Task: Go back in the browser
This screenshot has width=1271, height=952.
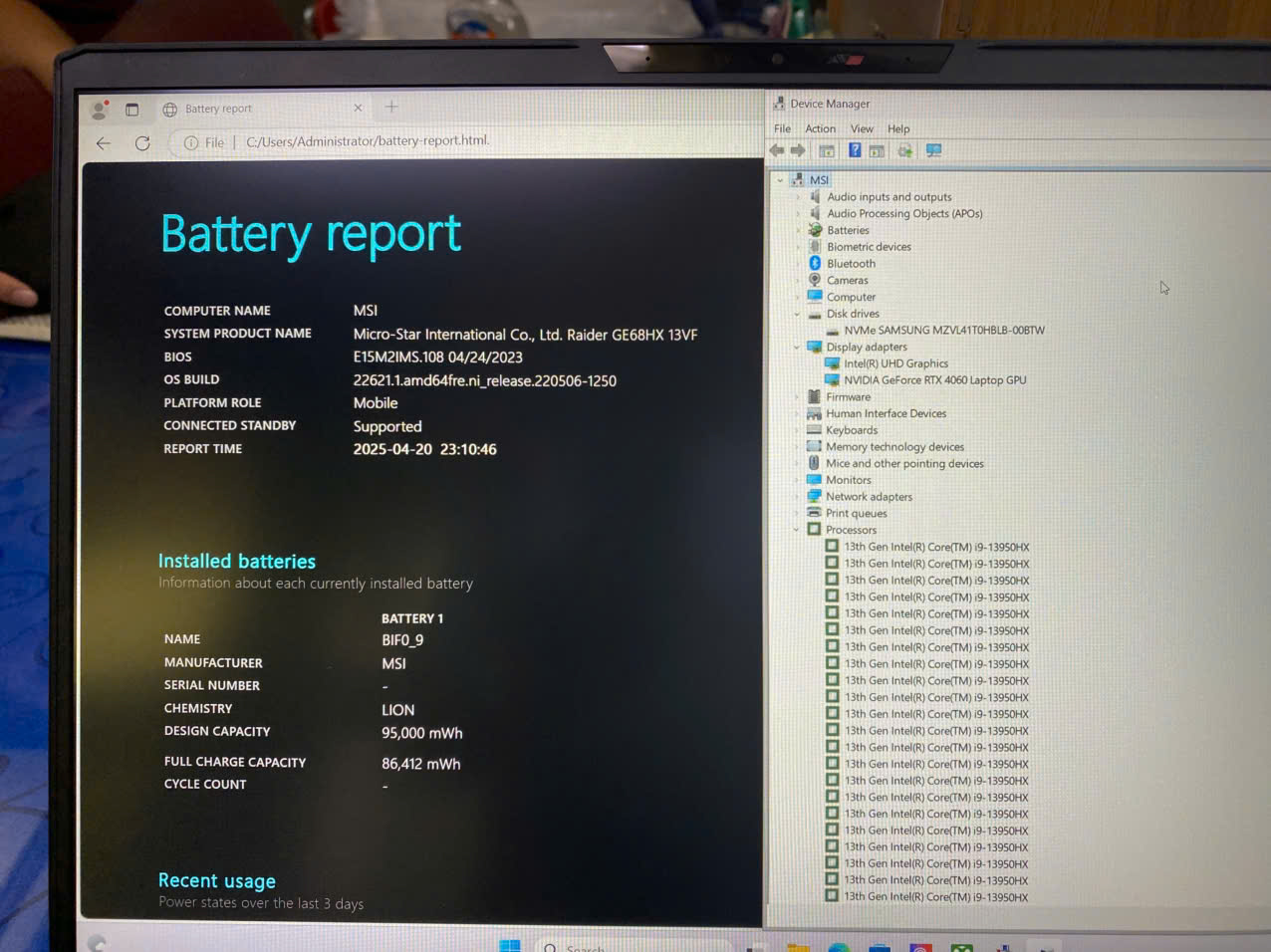Action: pos(104,143)
